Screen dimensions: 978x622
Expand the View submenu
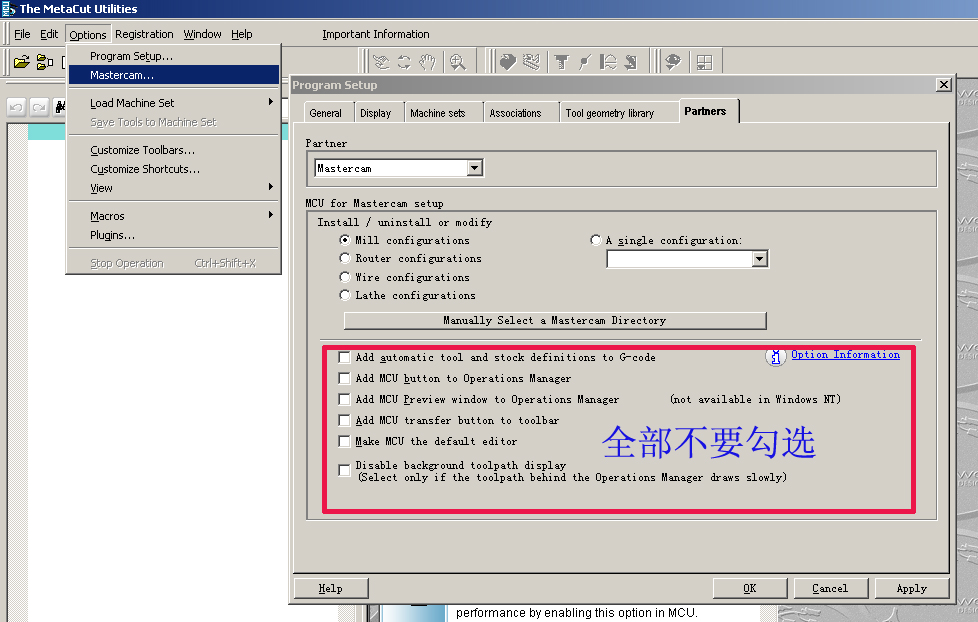coord(173,188)
